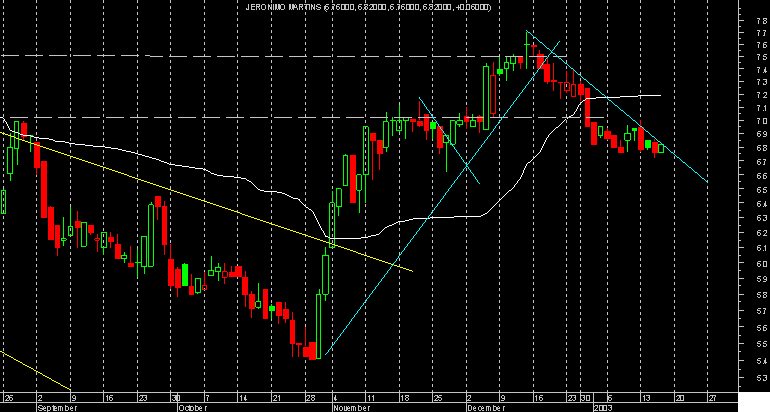Click price axis value 76

click(762, 45)
